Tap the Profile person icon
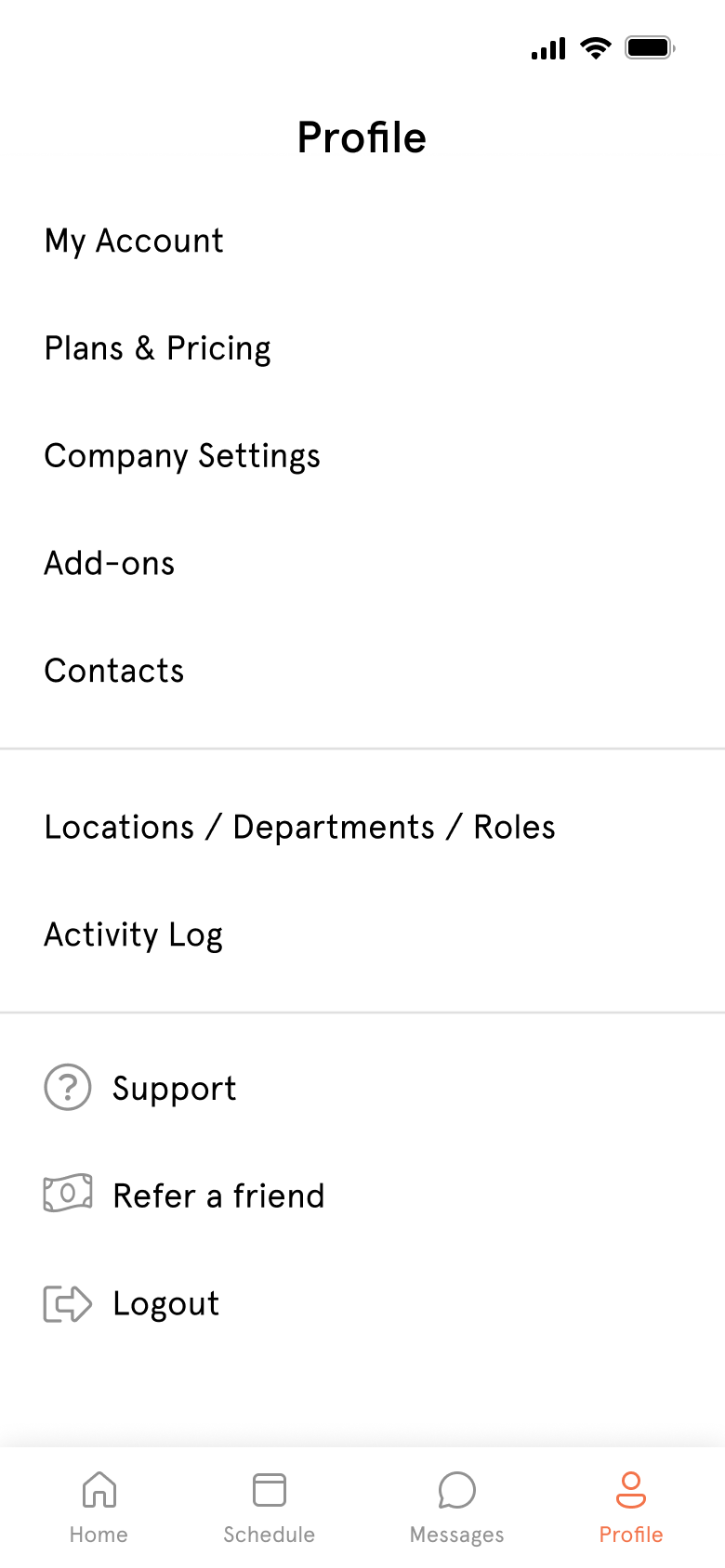The height and width of the screenshot is (1568, 725). (x=631, y=1489)
